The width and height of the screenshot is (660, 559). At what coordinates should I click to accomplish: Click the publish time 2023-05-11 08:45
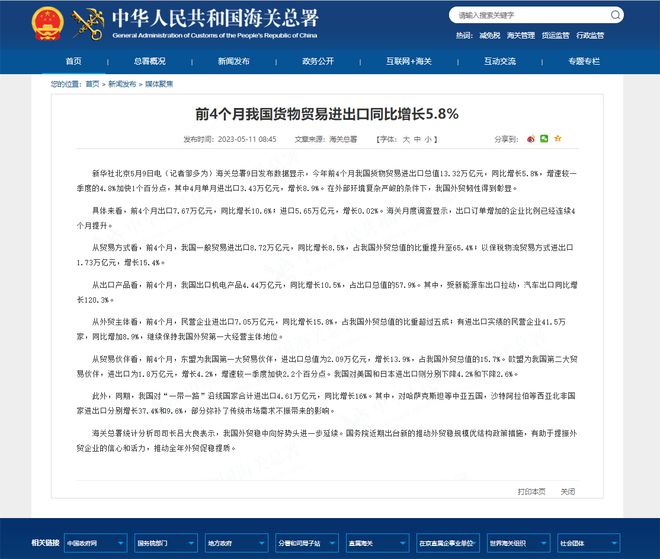(247, 139)
